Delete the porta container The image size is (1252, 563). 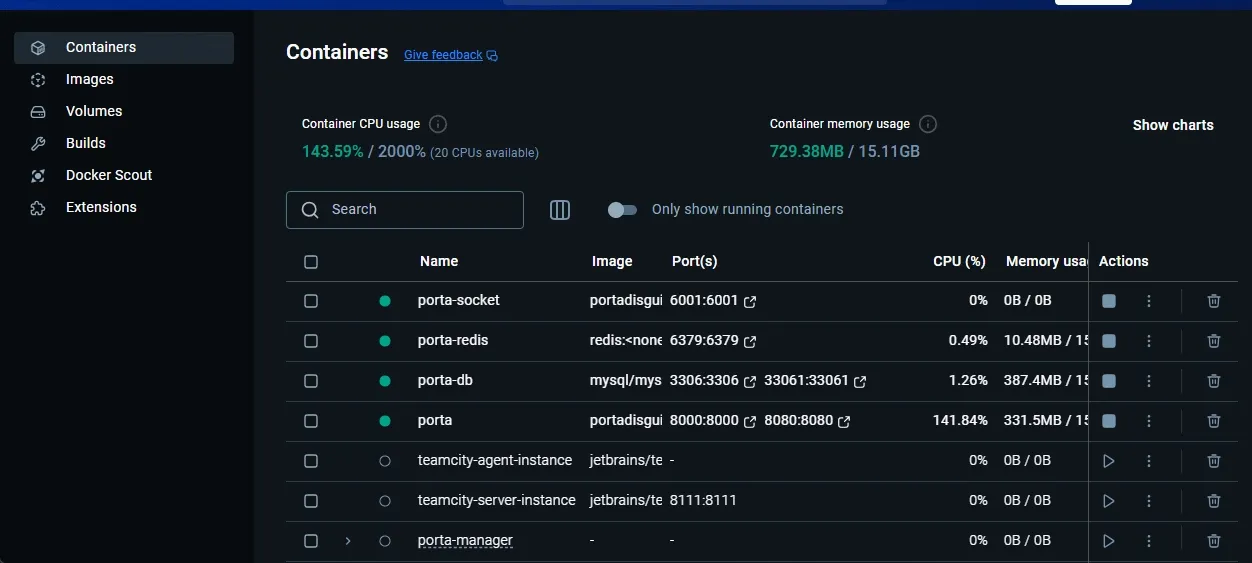click(1214, 421)
